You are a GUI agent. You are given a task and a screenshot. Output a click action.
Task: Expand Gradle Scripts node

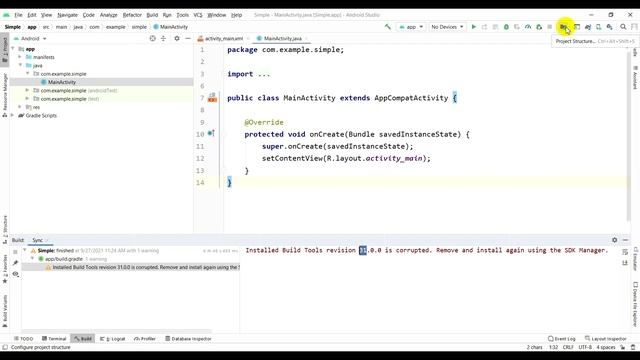click(x=13, y=116)
